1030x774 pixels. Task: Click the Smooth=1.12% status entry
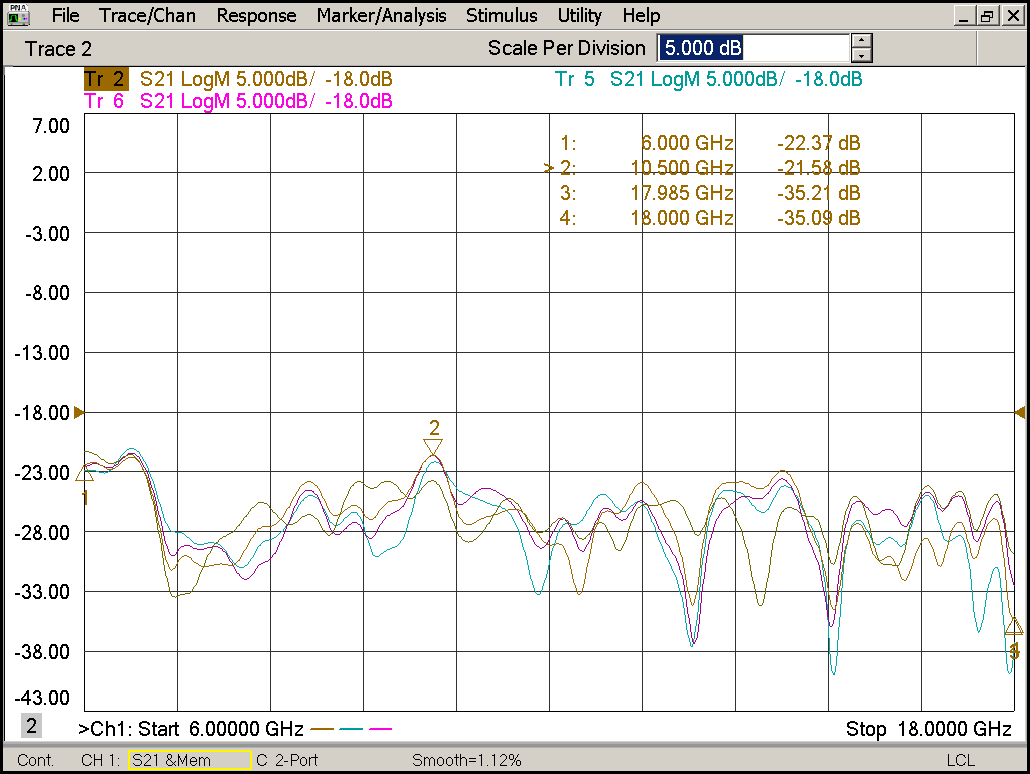pos(466,760)
